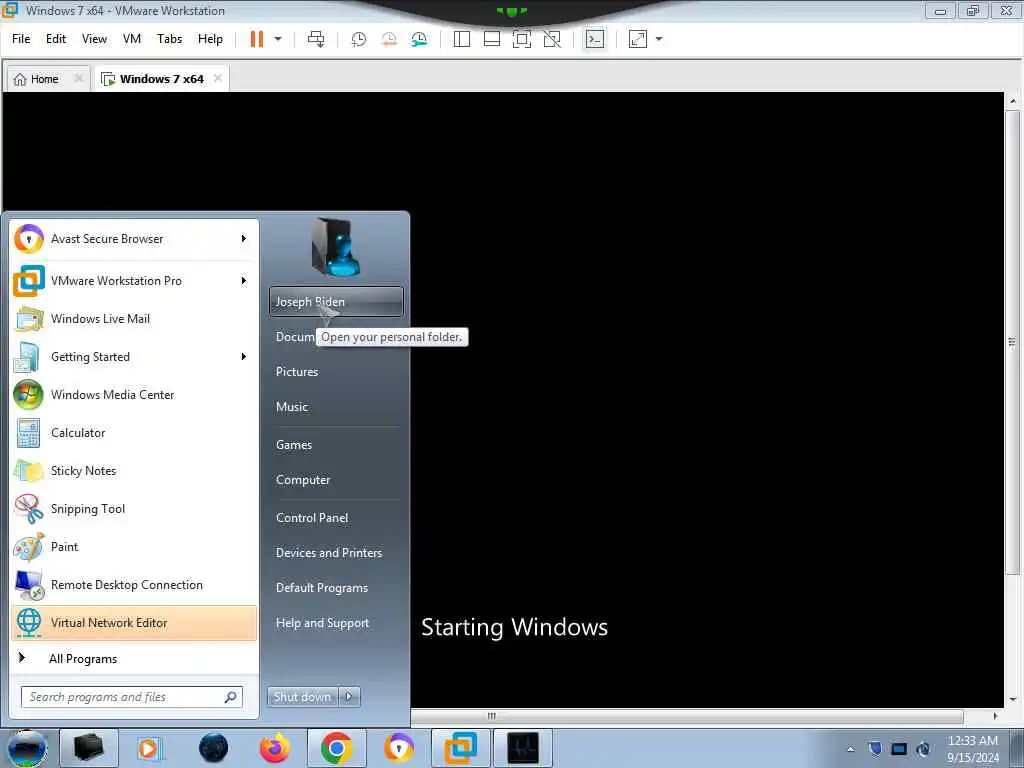Launch Virtual Network Editor
The width and height of the screenshot is (1024, 768).
click(134, 622)
